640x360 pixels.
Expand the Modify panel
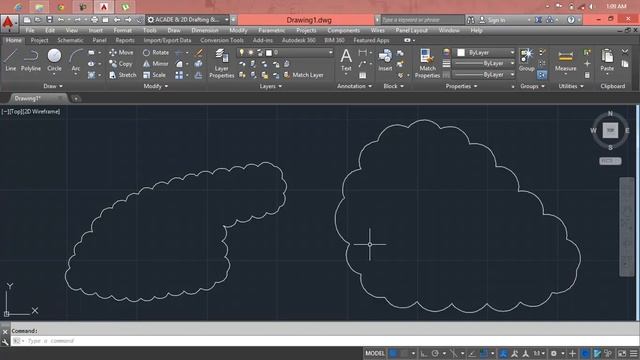156,86
